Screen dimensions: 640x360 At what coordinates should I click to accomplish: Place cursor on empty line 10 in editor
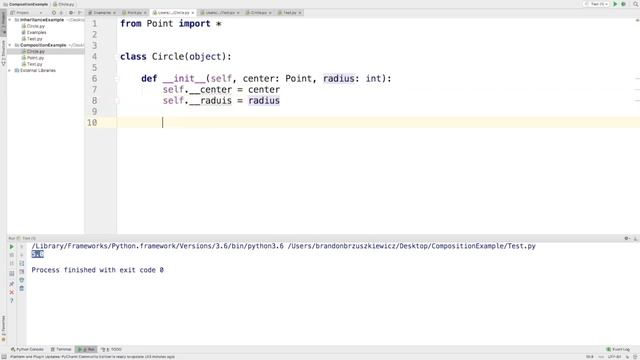pyautogui.click(x=378, y=122)
